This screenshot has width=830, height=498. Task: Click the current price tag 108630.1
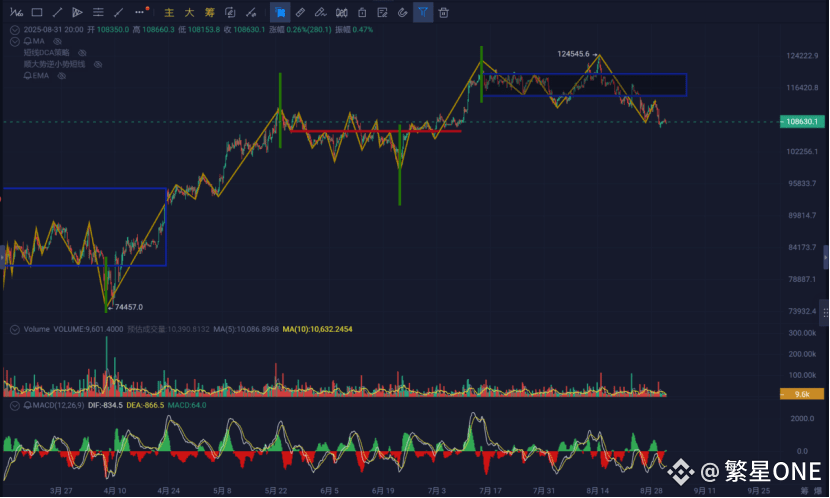pyautogui.click(x=802, y=122)
